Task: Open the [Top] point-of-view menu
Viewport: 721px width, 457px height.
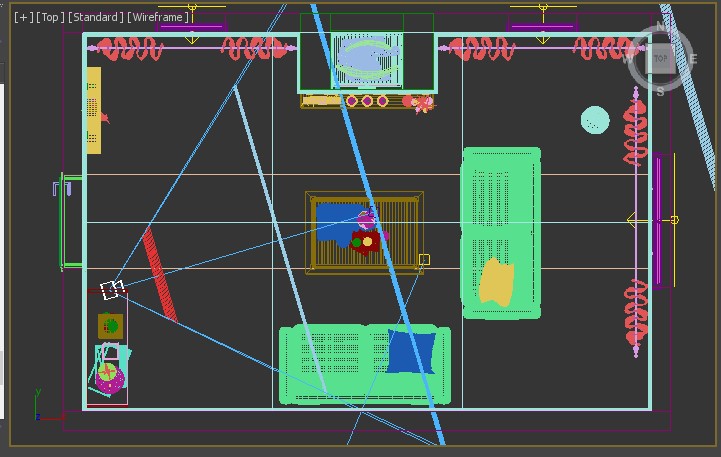Action: pyautogui.click(x=49, y=17)
